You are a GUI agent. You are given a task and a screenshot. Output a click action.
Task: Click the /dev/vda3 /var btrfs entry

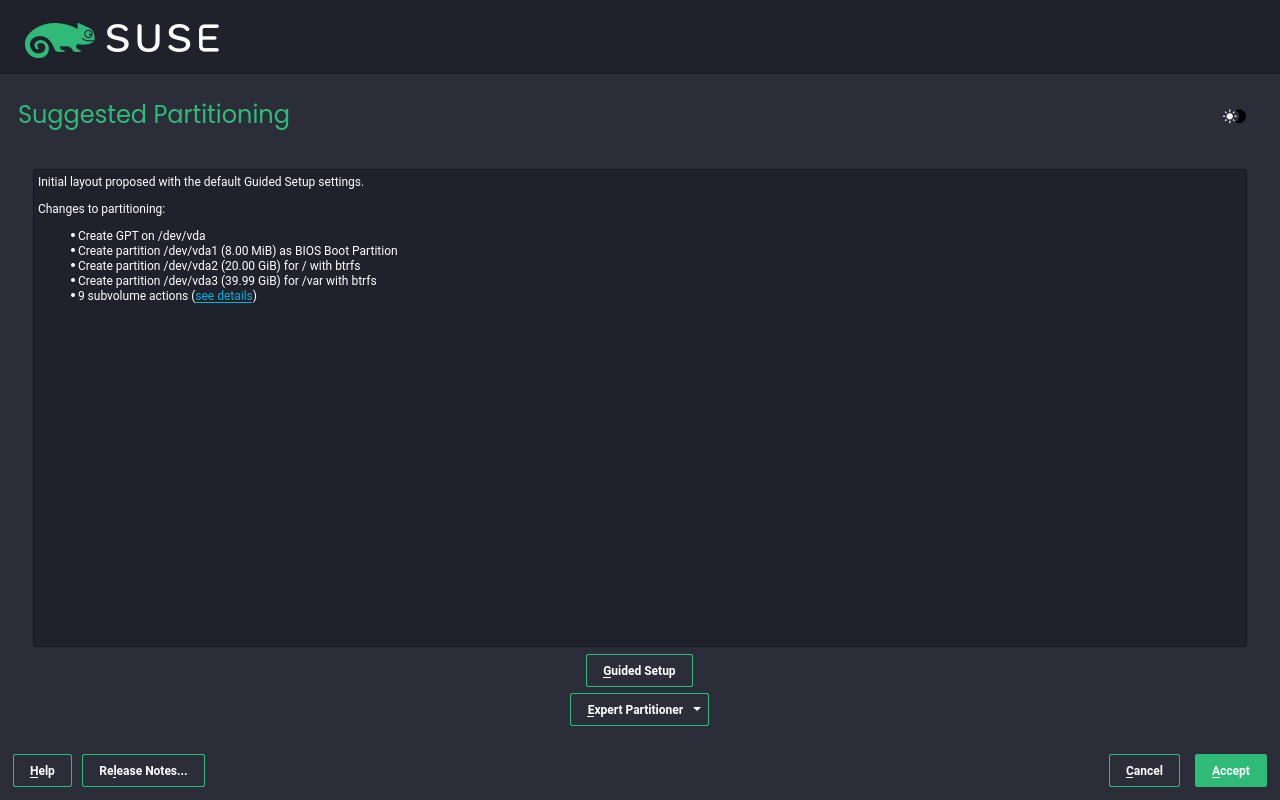227,281
